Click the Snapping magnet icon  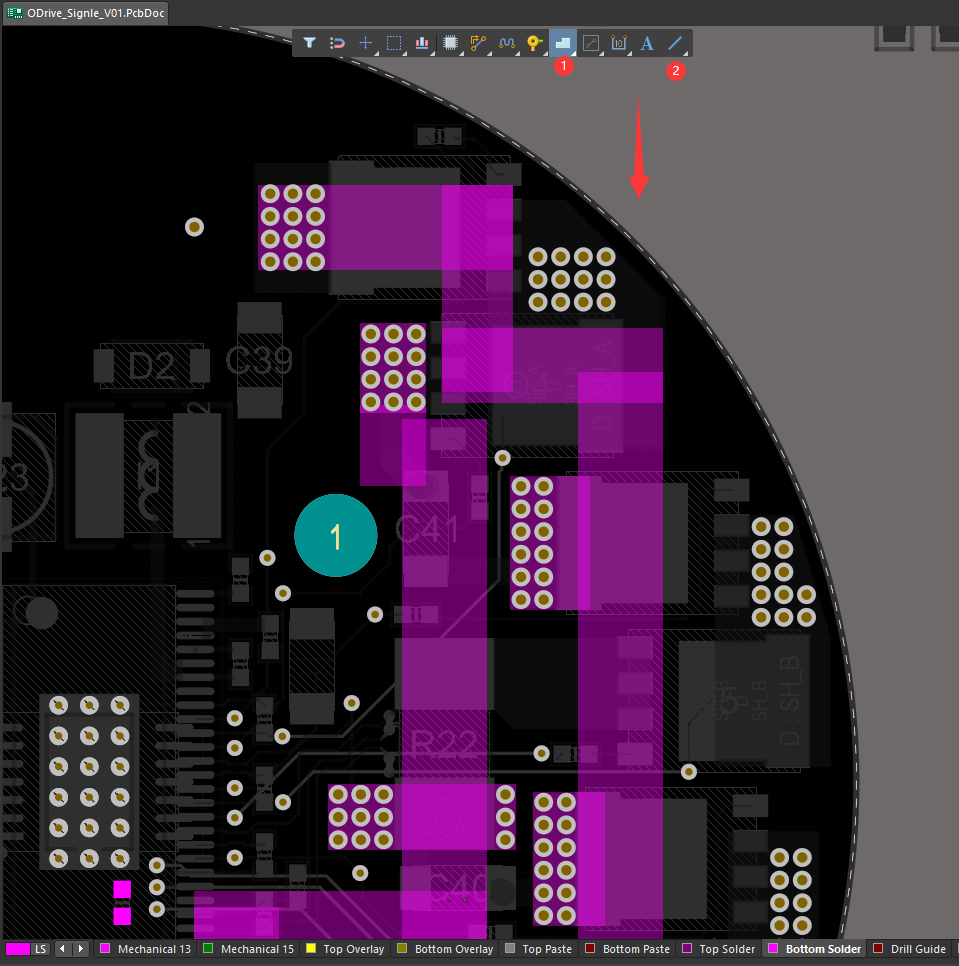click(337, 43)
